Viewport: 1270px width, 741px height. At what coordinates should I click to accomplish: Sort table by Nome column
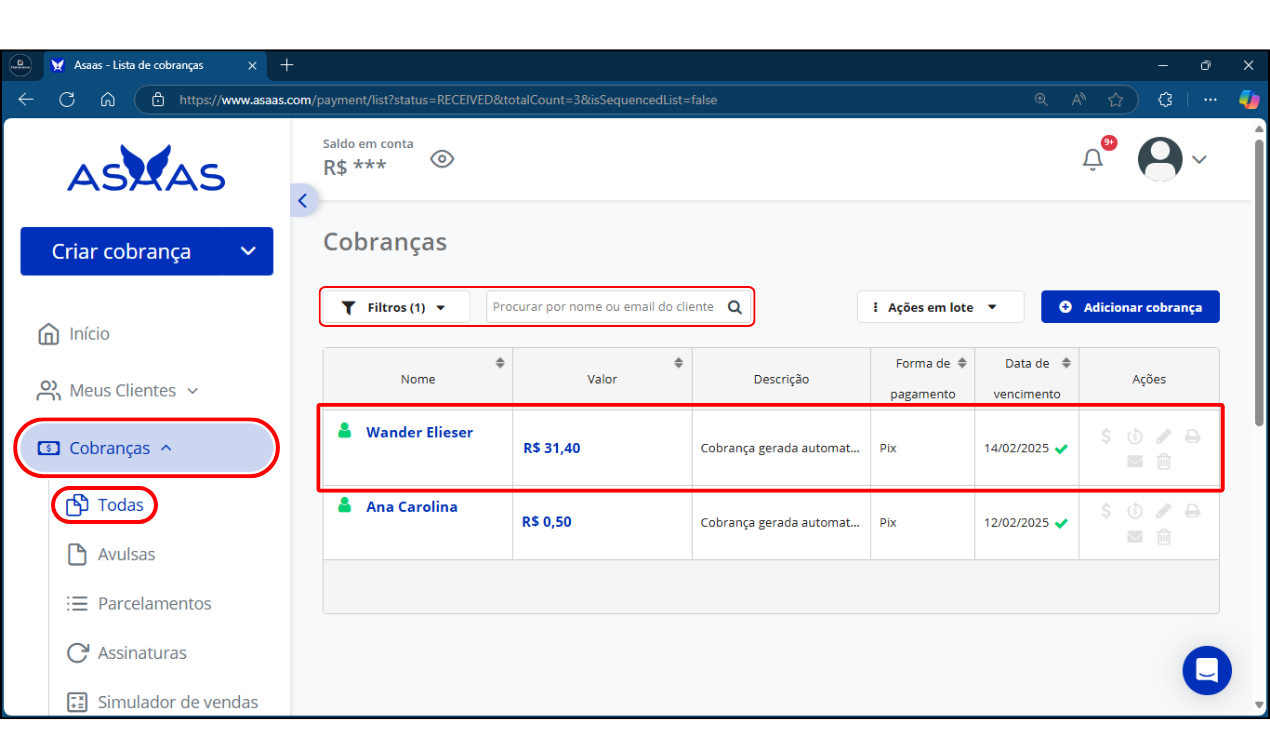[500, 363]
